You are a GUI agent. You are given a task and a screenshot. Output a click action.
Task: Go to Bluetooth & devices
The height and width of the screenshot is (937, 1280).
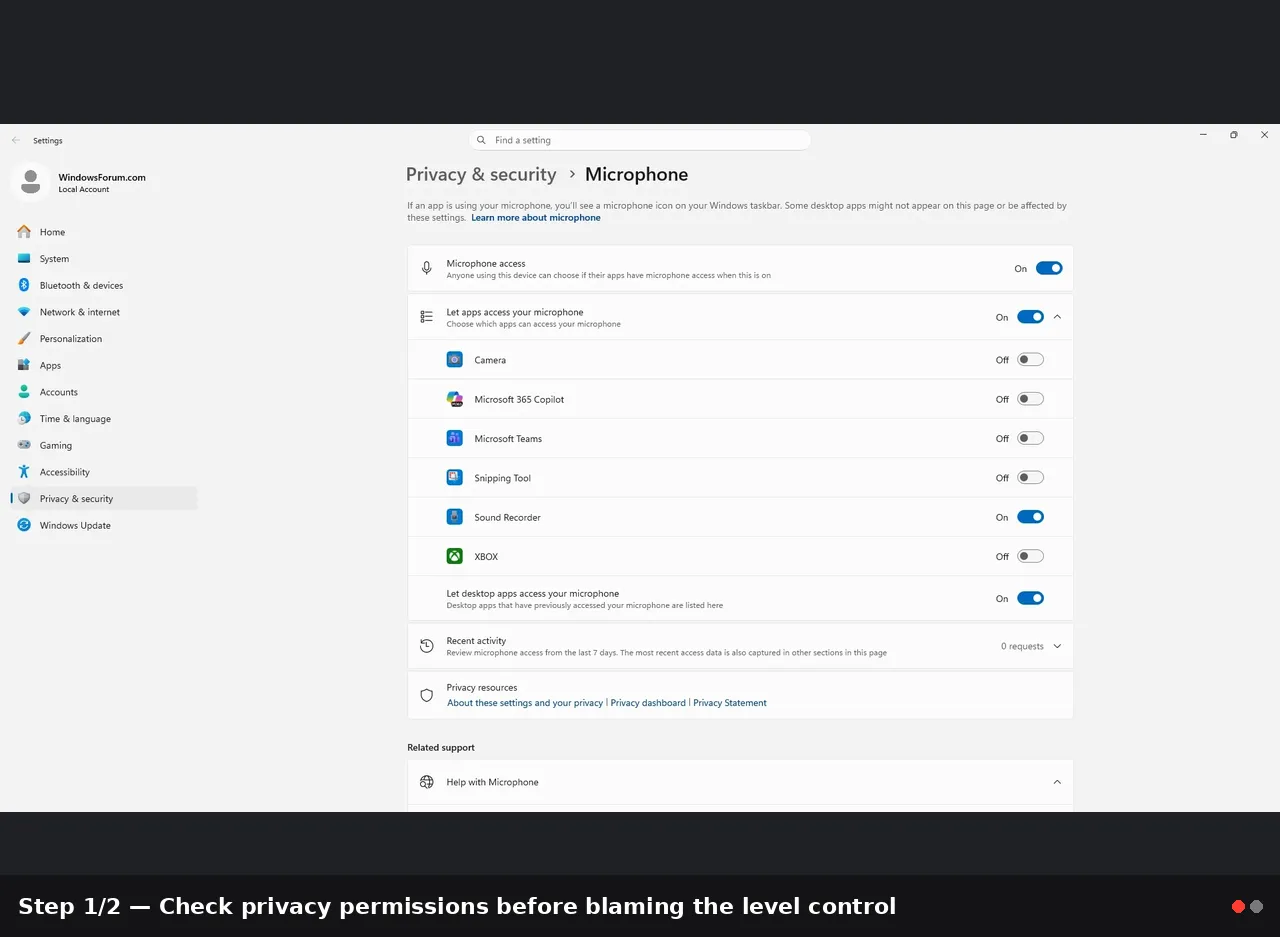(104, 285)
